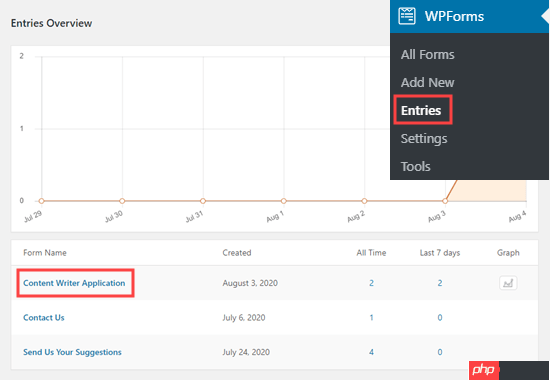Click the Graph column header

tap(508, 253)
